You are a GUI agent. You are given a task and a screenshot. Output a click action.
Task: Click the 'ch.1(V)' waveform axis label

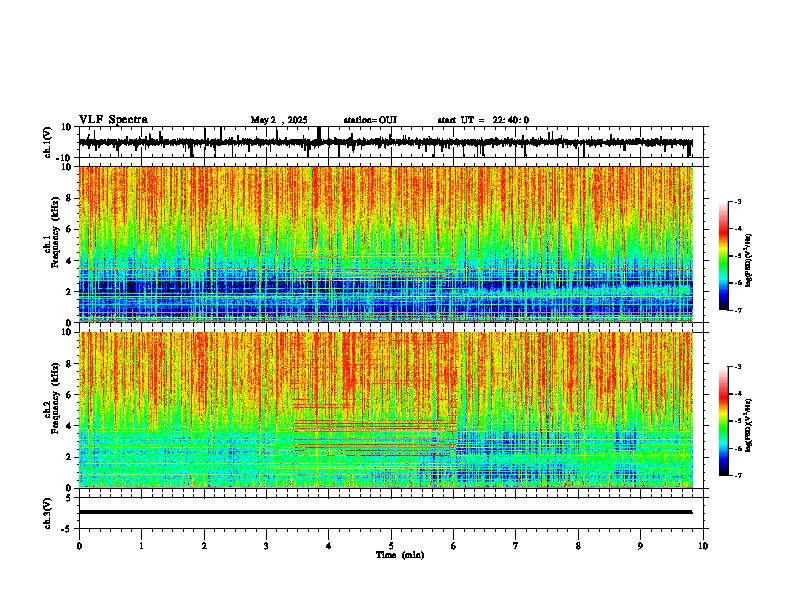coord(48,142)
